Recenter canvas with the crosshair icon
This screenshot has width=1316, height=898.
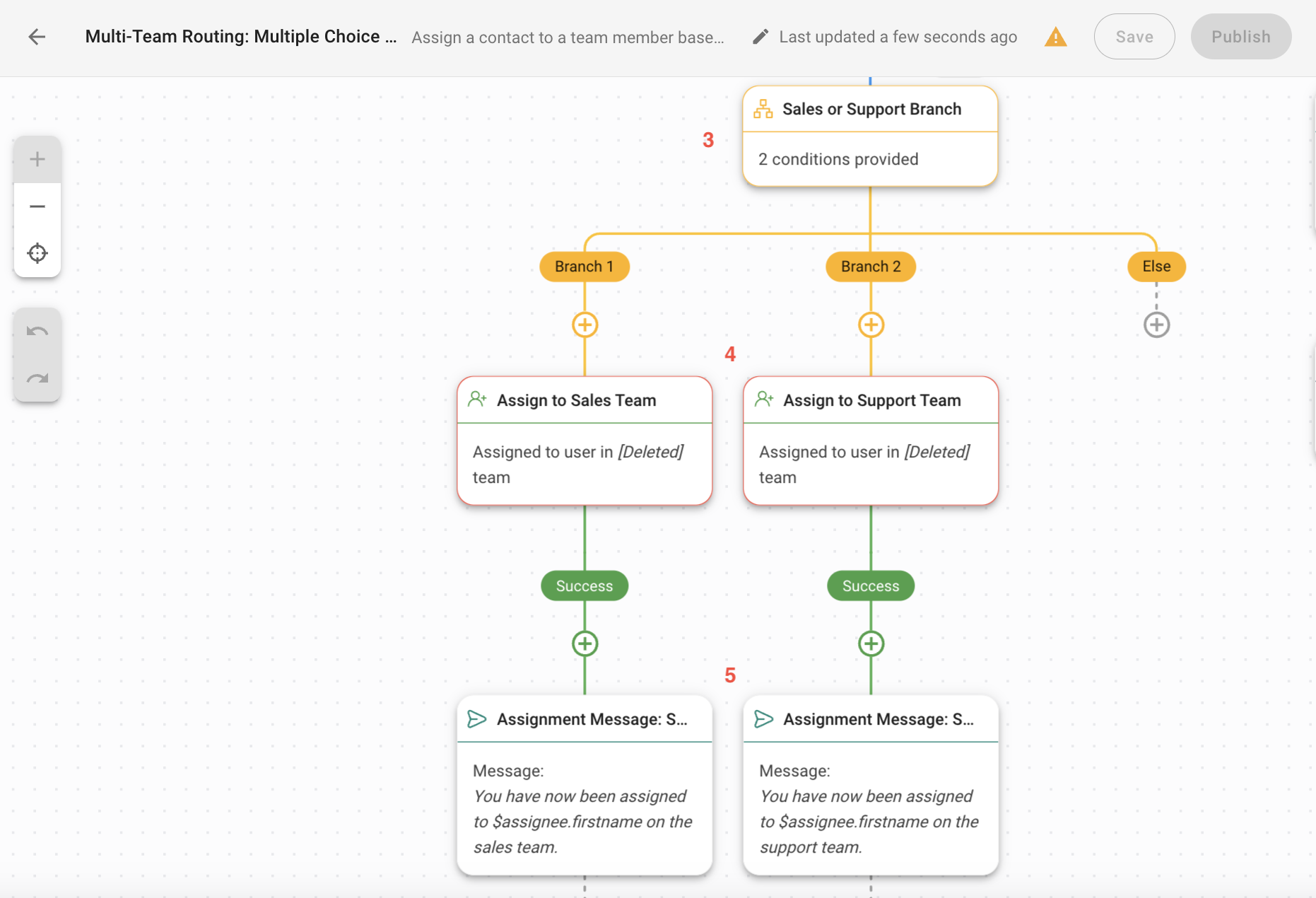(37, 253)
